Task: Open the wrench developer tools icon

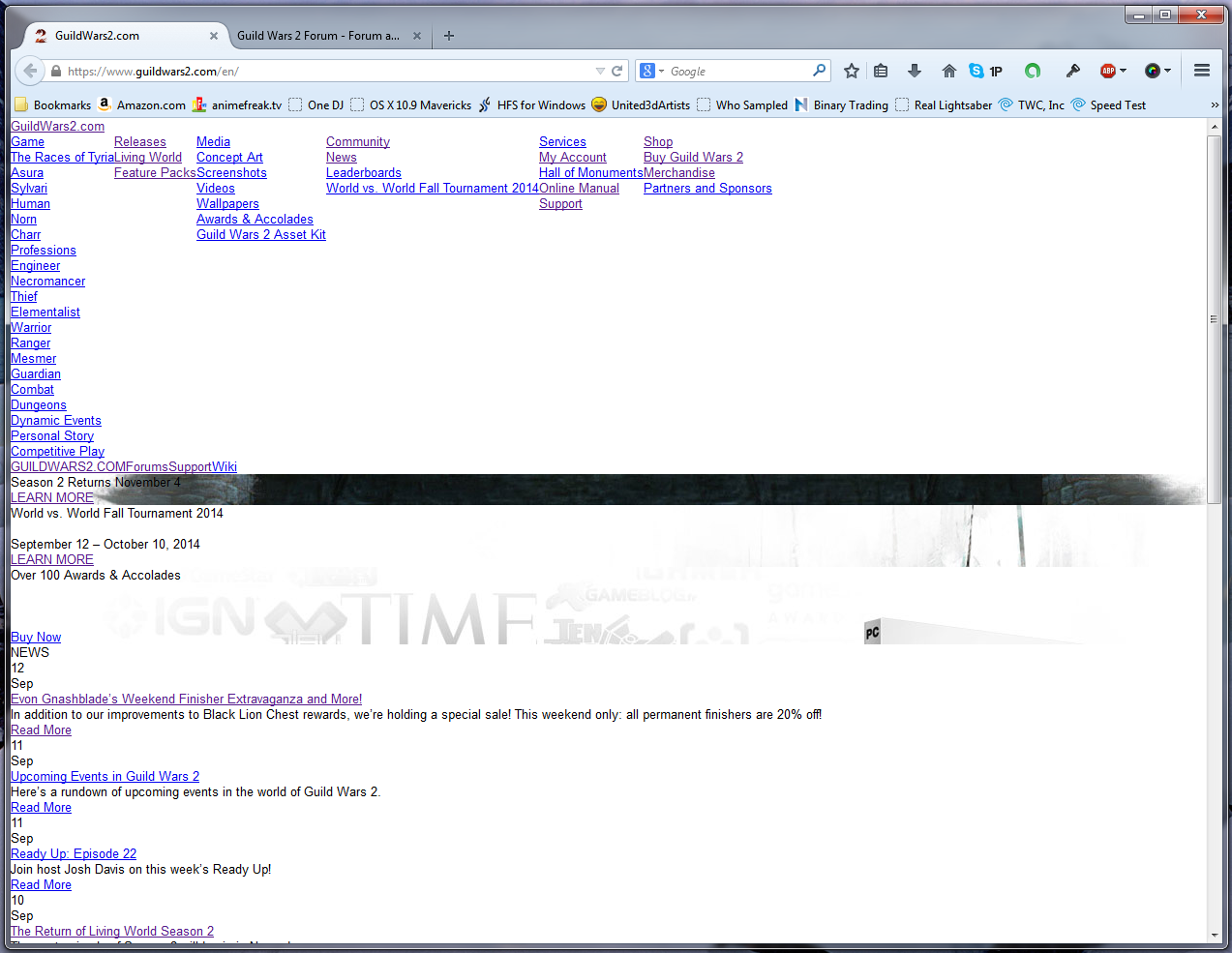Action: tap(1073, 71)
